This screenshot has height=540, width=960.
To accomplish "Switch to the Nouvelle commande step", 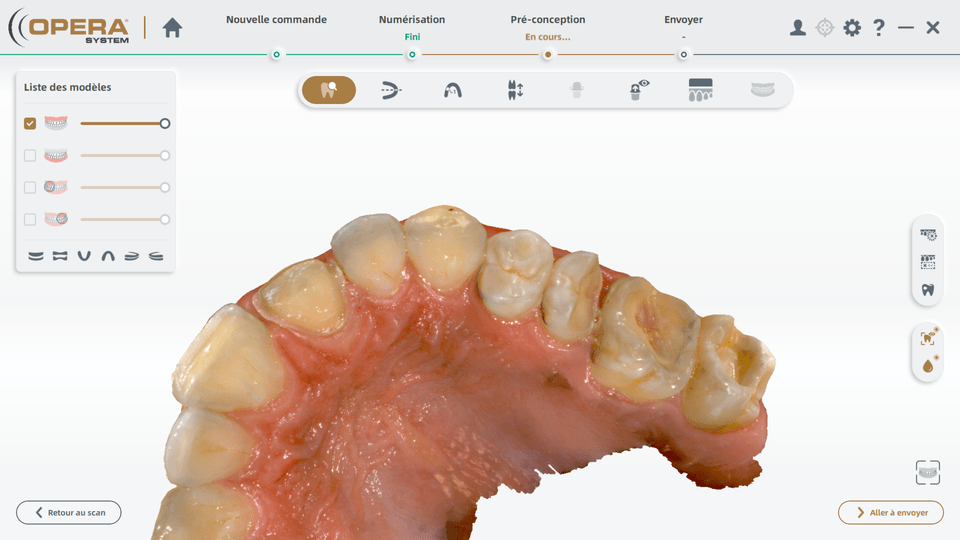I will click(276, 20).
